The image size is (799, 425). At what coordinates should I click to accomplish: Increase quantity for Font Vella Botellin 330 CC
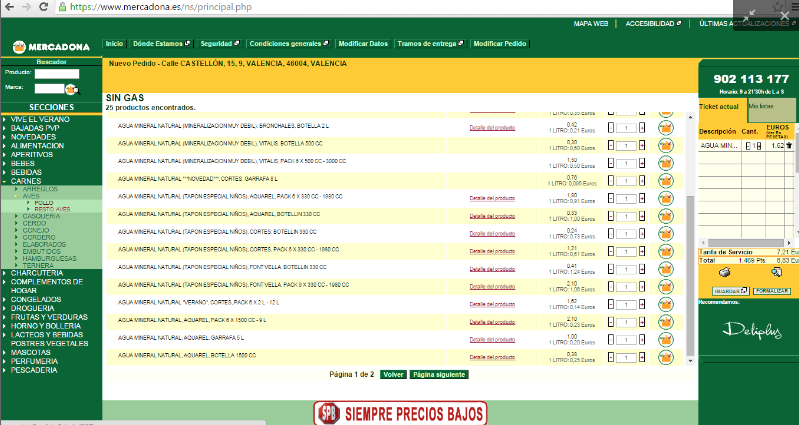[642, 269]
